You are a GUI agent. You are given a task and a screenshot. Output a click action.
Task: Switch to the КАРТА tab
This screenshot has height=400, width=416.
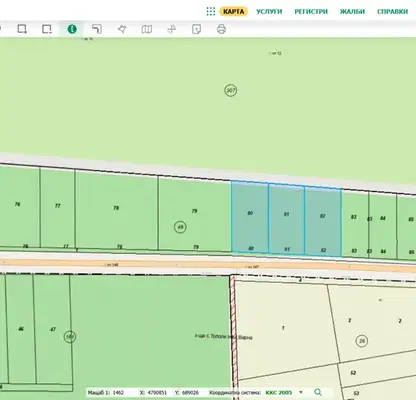(233, 12)
